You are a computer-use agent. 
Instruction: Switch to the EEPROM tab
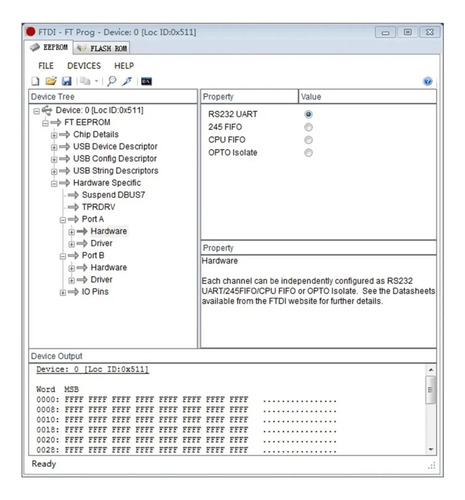(x=49, y=47)
